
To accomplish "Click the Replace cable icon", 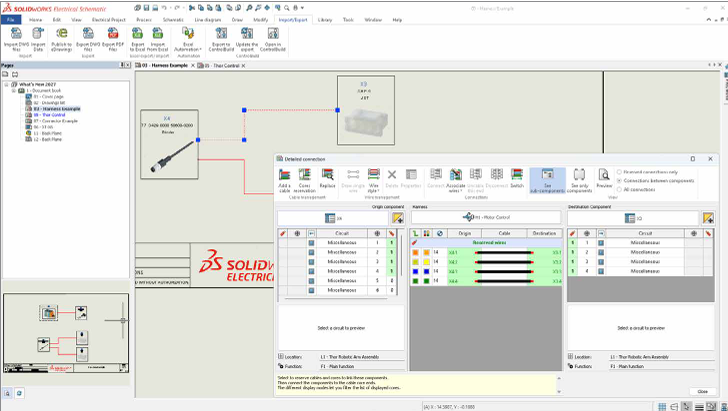I will pos(327,175).
